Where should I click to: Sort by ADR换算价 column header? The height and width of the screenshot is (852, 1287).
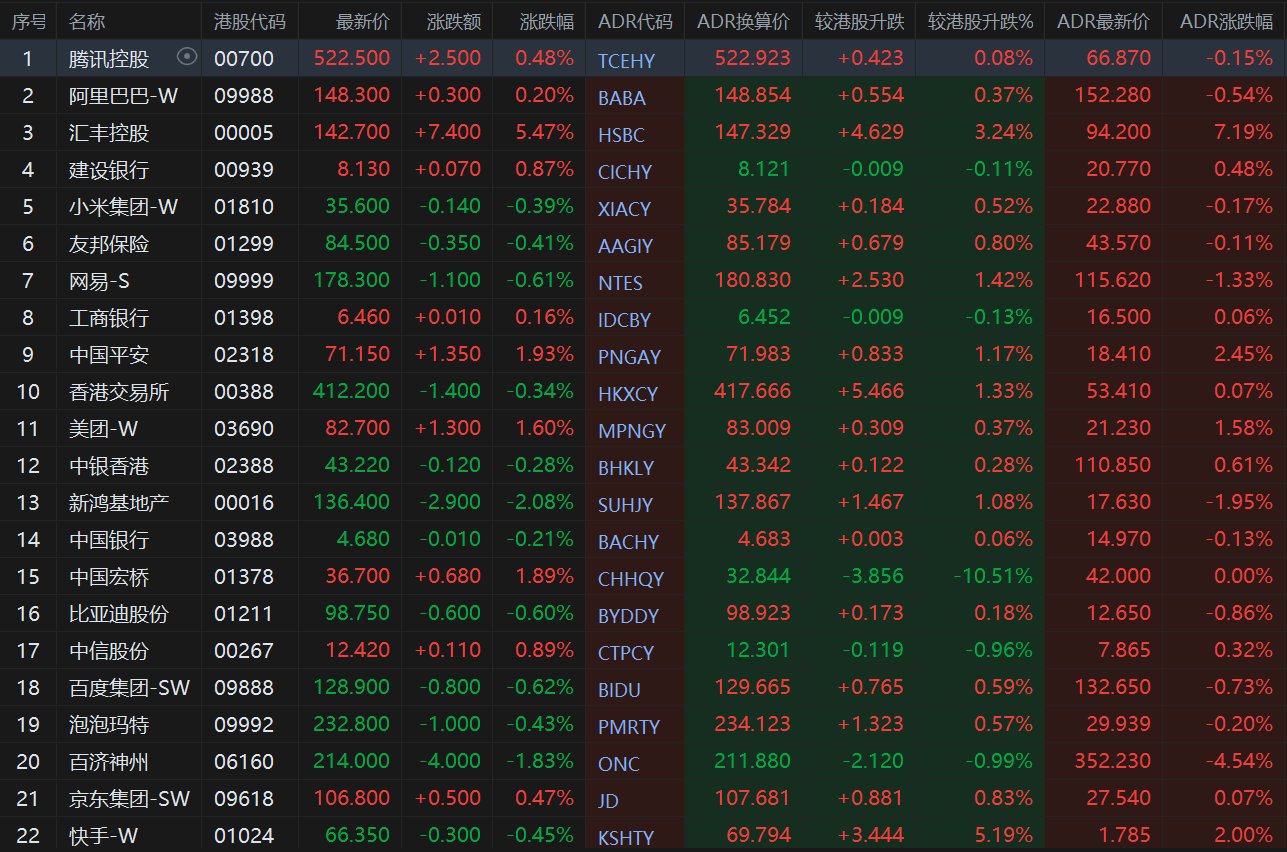pos(743,21)
